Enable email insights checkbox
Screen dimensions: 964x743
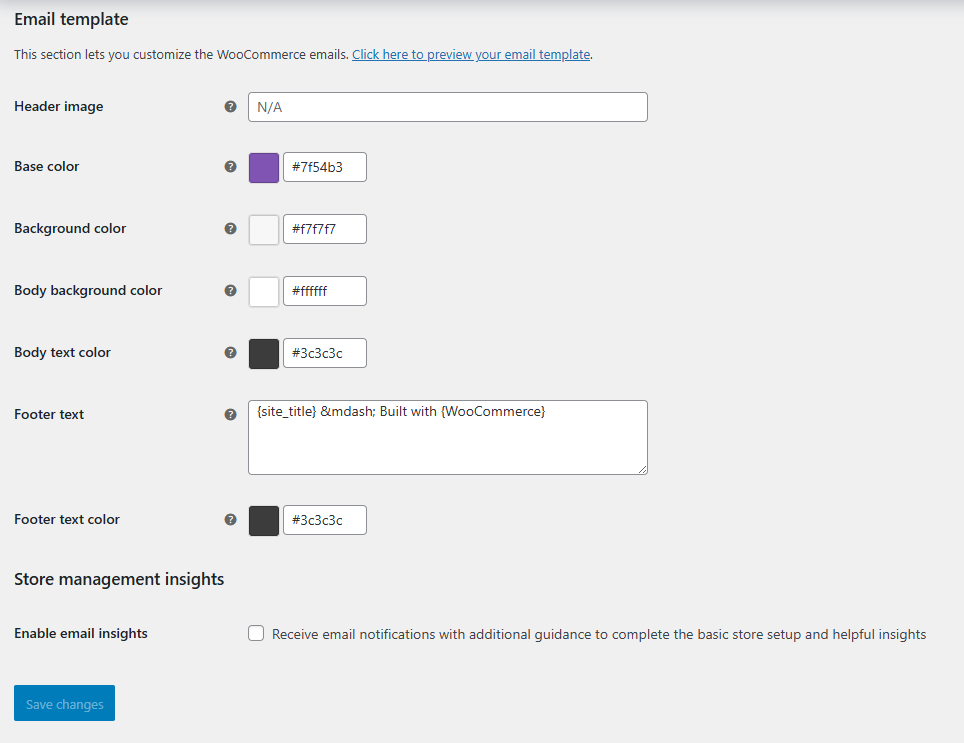[256, 633]
